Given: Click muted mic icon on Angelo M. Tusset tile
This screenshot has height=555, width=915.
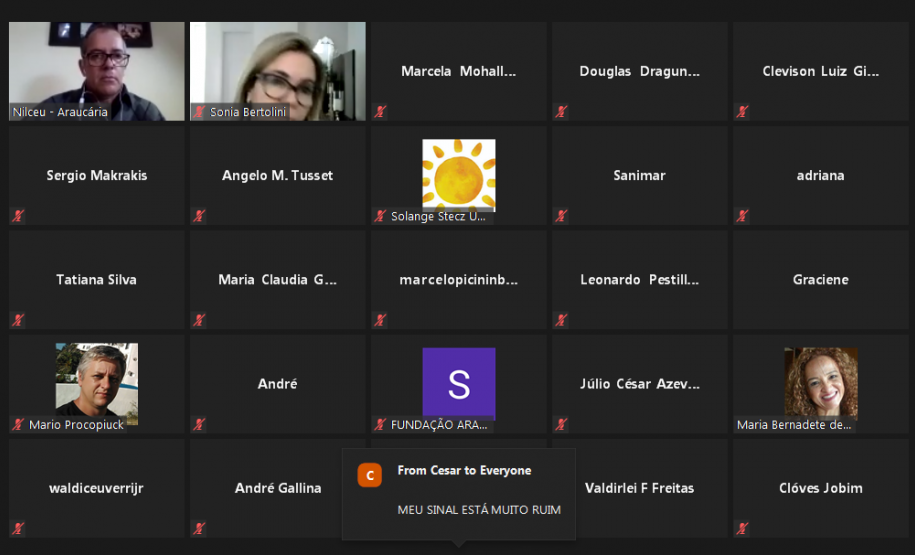Looking at the screenshot, I should (x=199, y=216).
